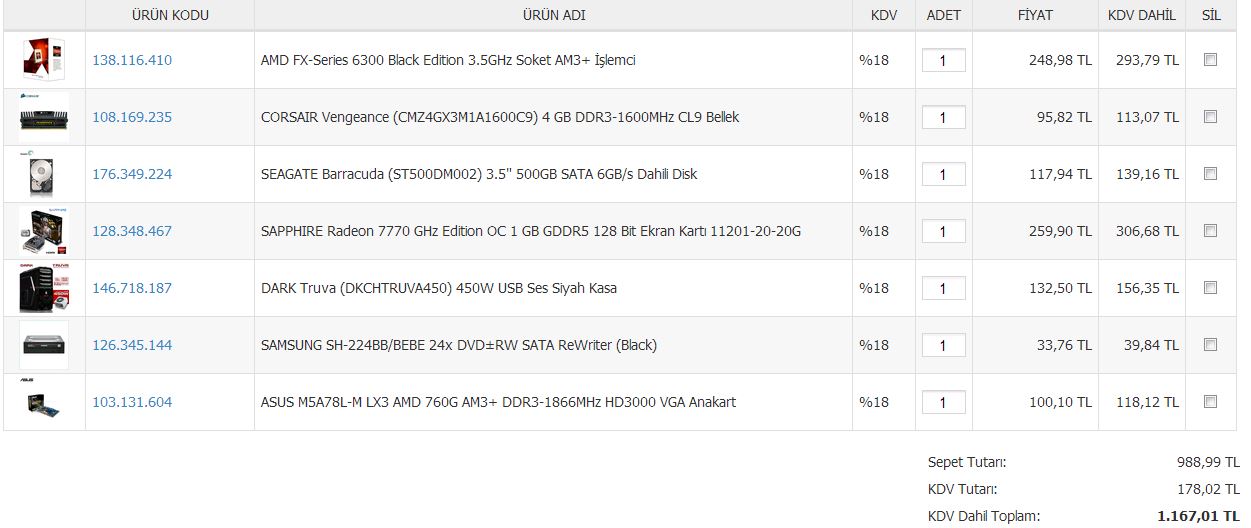Mark Samsung SH-224BB row for deletion
The image size is (1251, 528).
1210,345
